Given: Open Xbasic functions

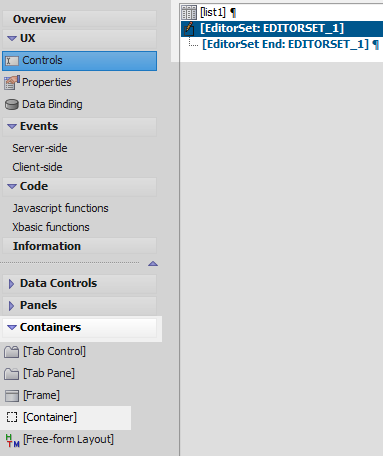Looking at the screenshot, I should [51, 227].
